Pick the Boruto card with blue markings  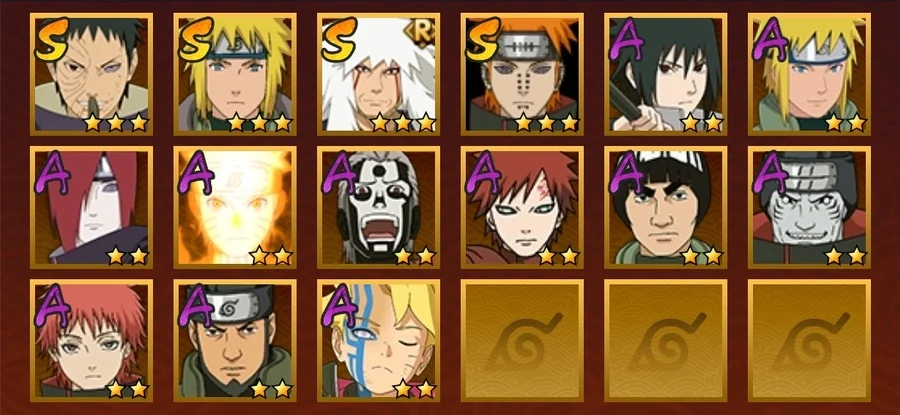point(378,340)
